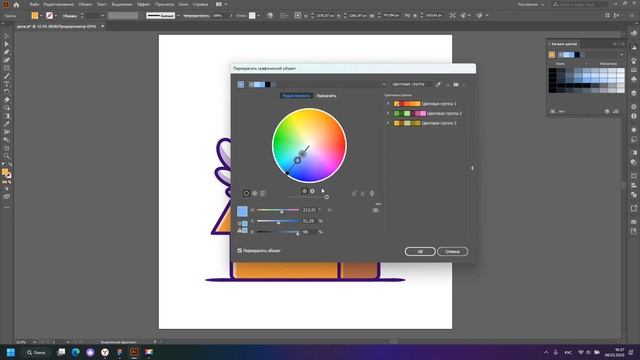Viewport: 640px width, 360px height.
Task: Click the brightness slider in the dialog
Action: (278, 232)
